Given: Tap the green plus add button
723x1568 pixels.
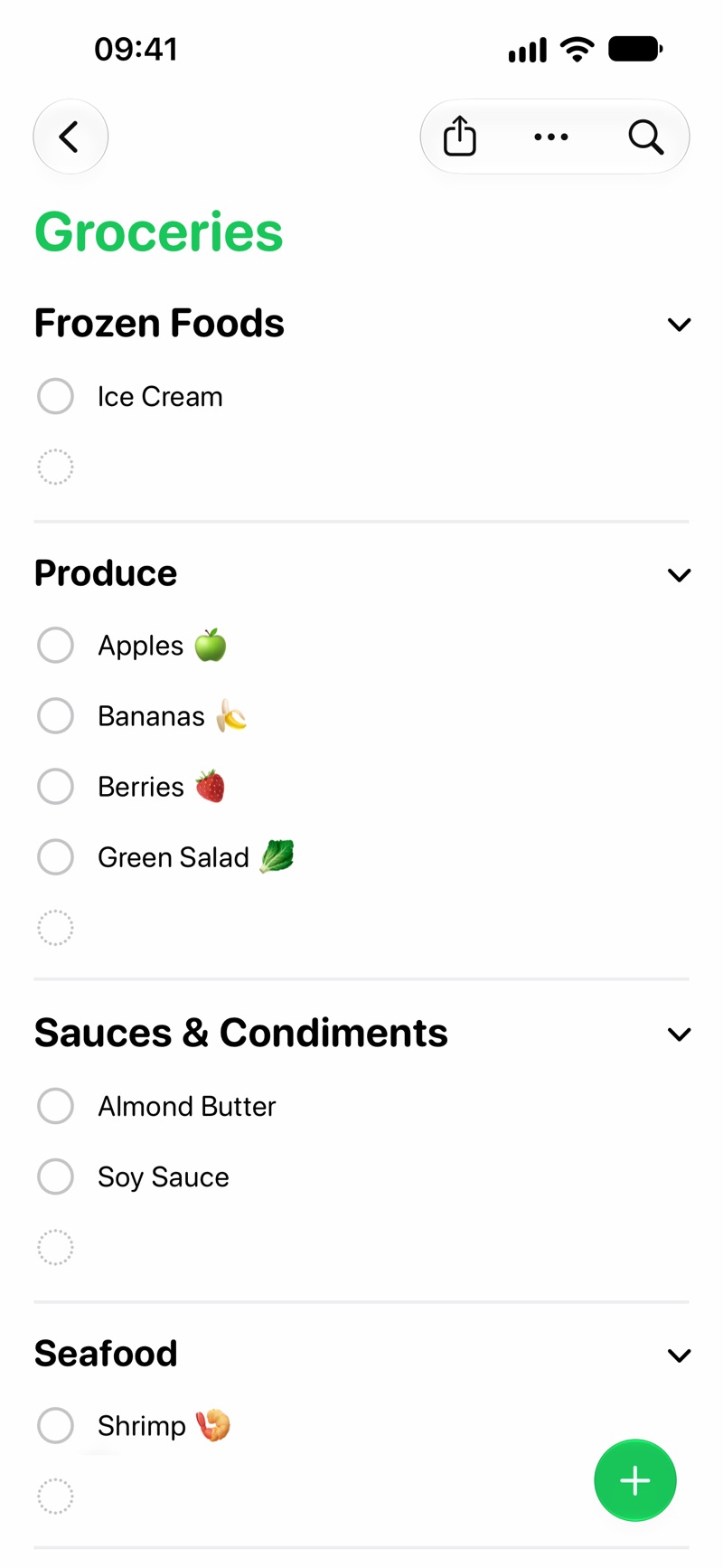Looking at the screenshot, I should tap(635, 1480).
